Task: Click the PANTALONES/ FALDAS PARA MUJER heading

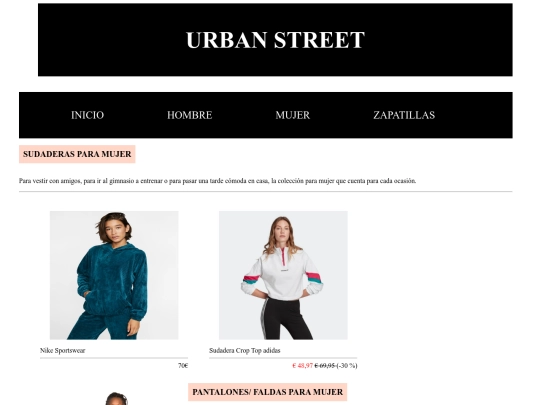Action: [268, 392]
